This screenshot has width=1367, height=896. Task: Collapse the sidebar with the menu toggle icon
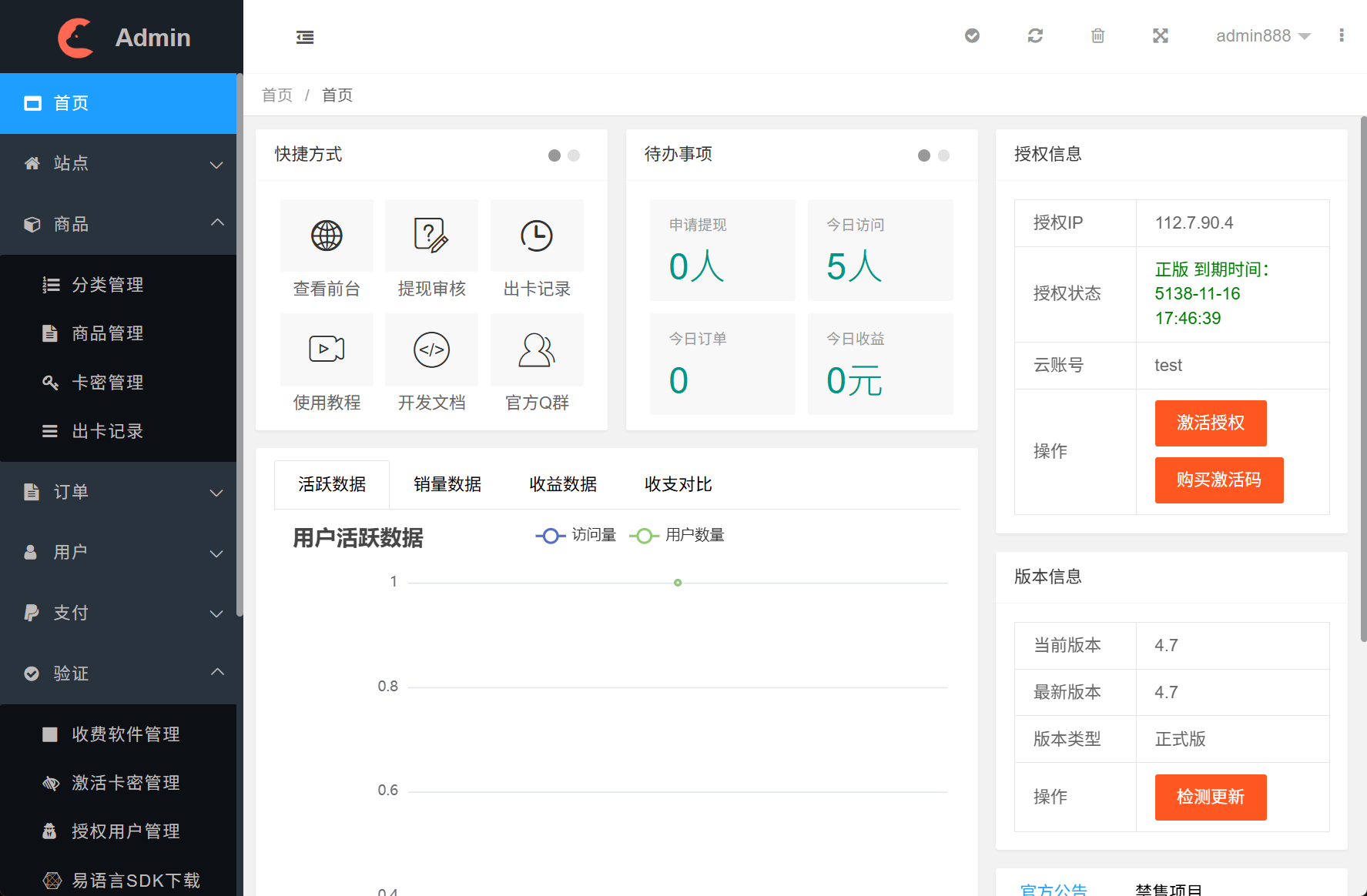pyautogui.click(x=305, y=37)
